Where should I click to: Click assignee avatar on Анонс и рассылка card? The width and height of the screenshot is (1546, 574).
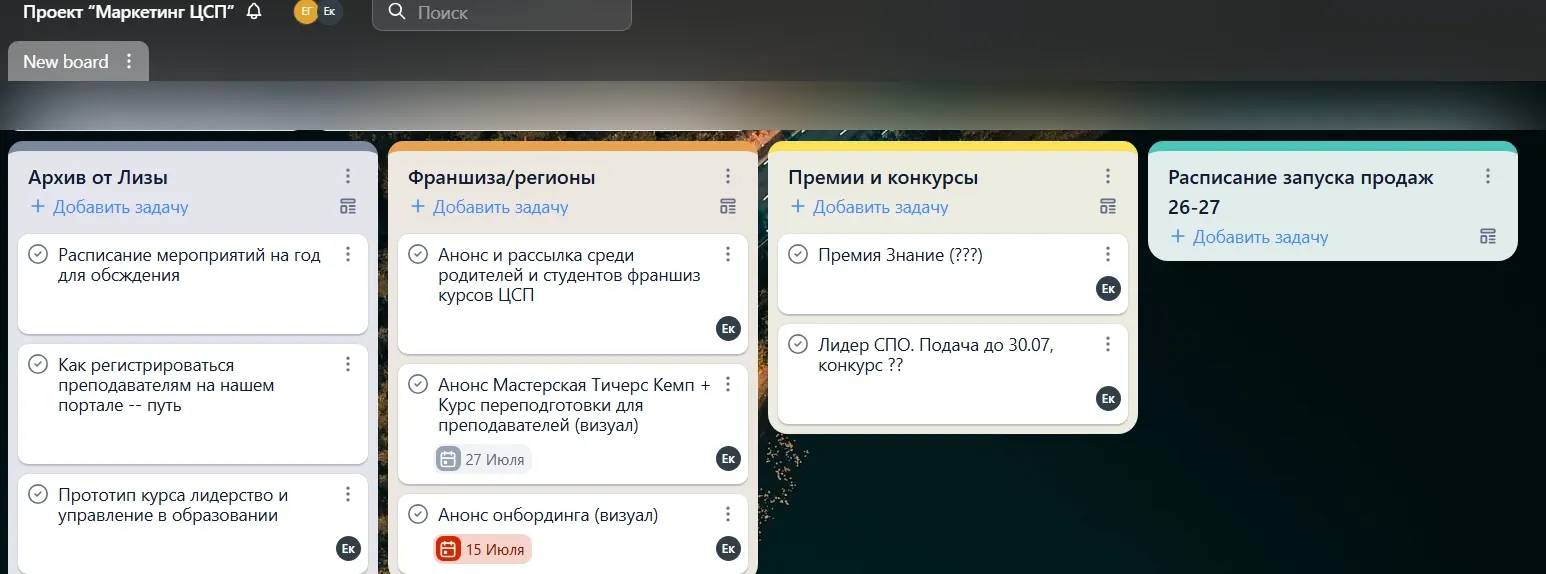(728, 328)
